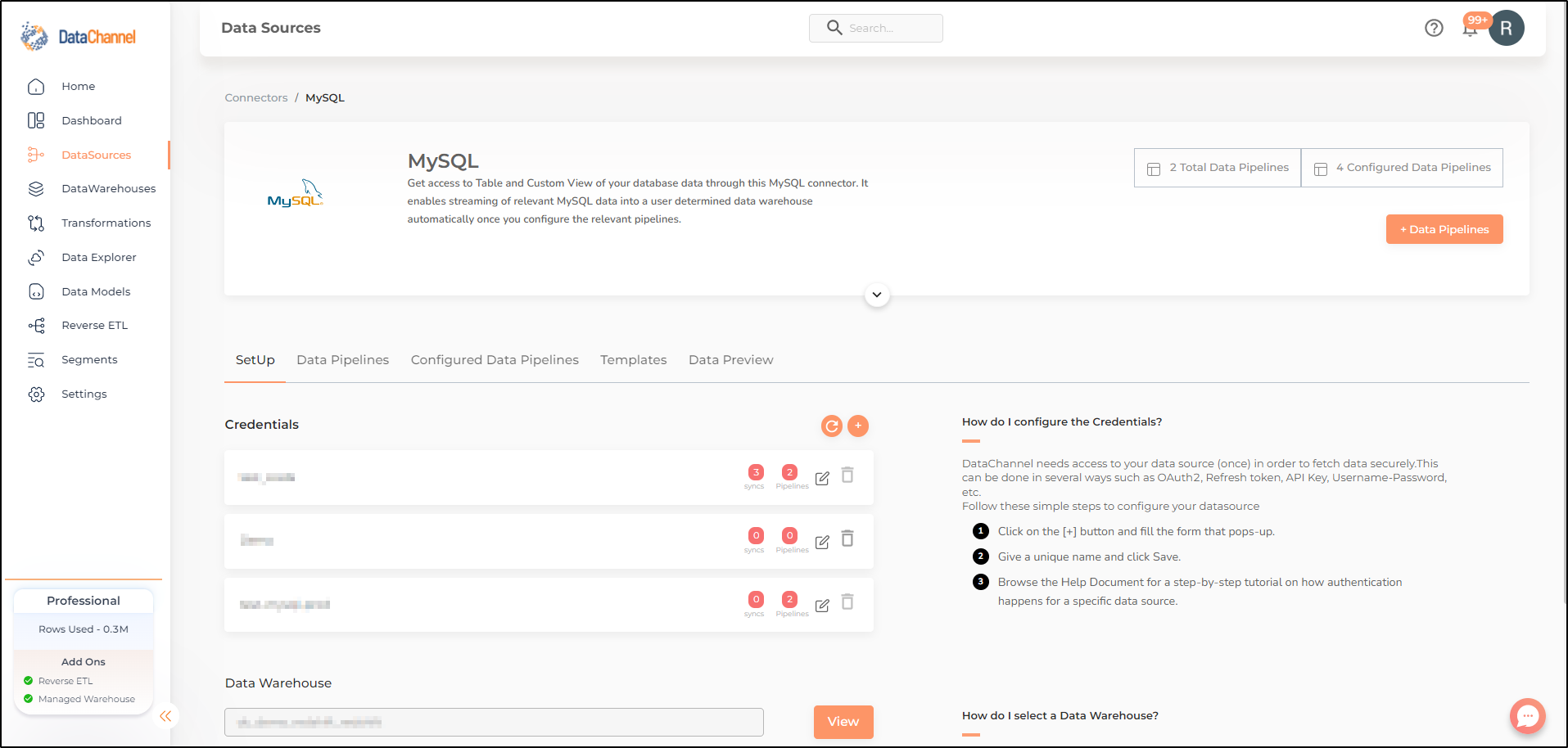Delete the first credential with 3 syncs
The width and height of the screenshot is (1568, 748).
pyautogui.click(x=847, y=475)
